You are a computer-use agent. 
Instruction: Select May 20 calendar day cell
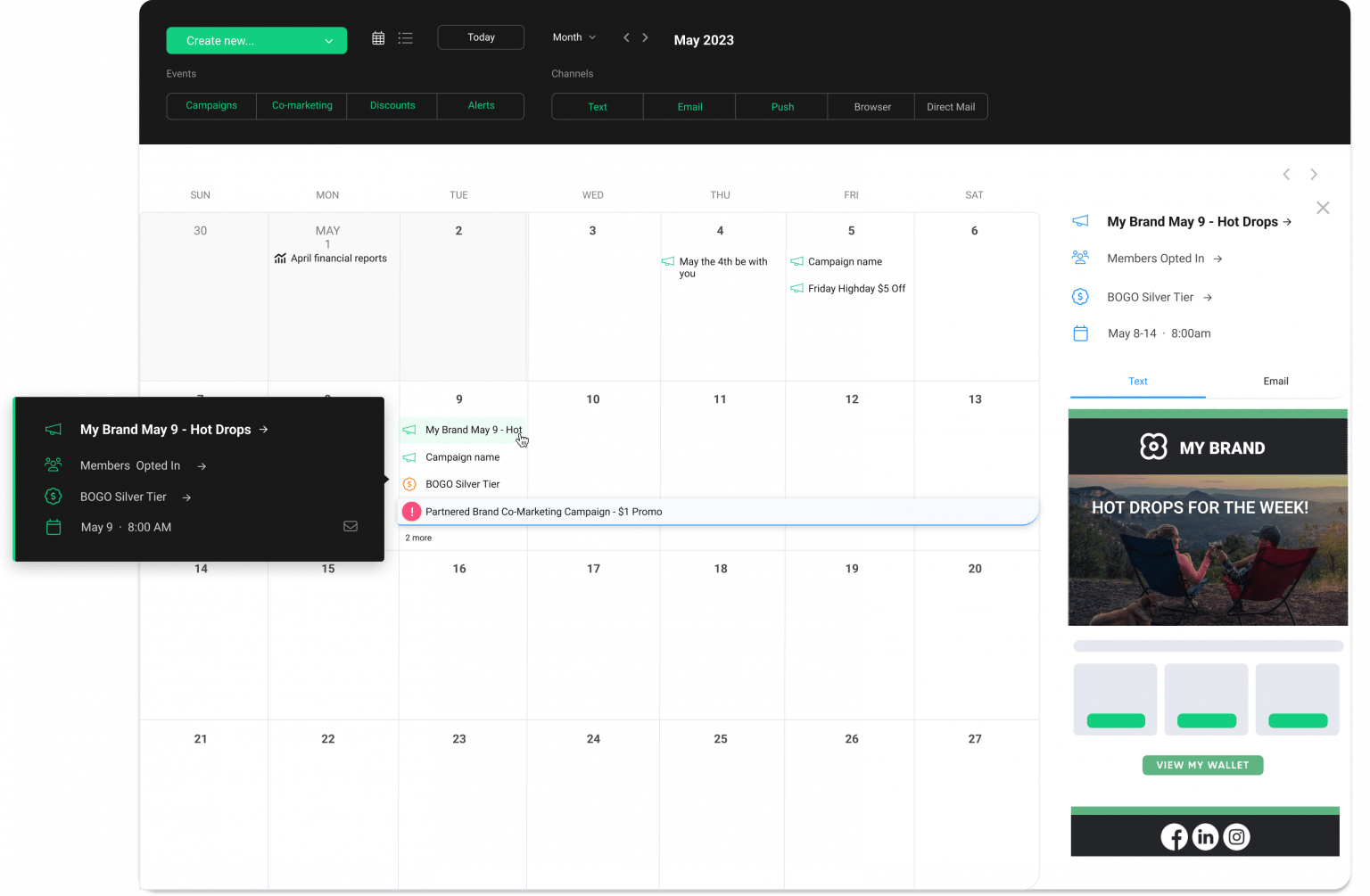coord(976,635)
